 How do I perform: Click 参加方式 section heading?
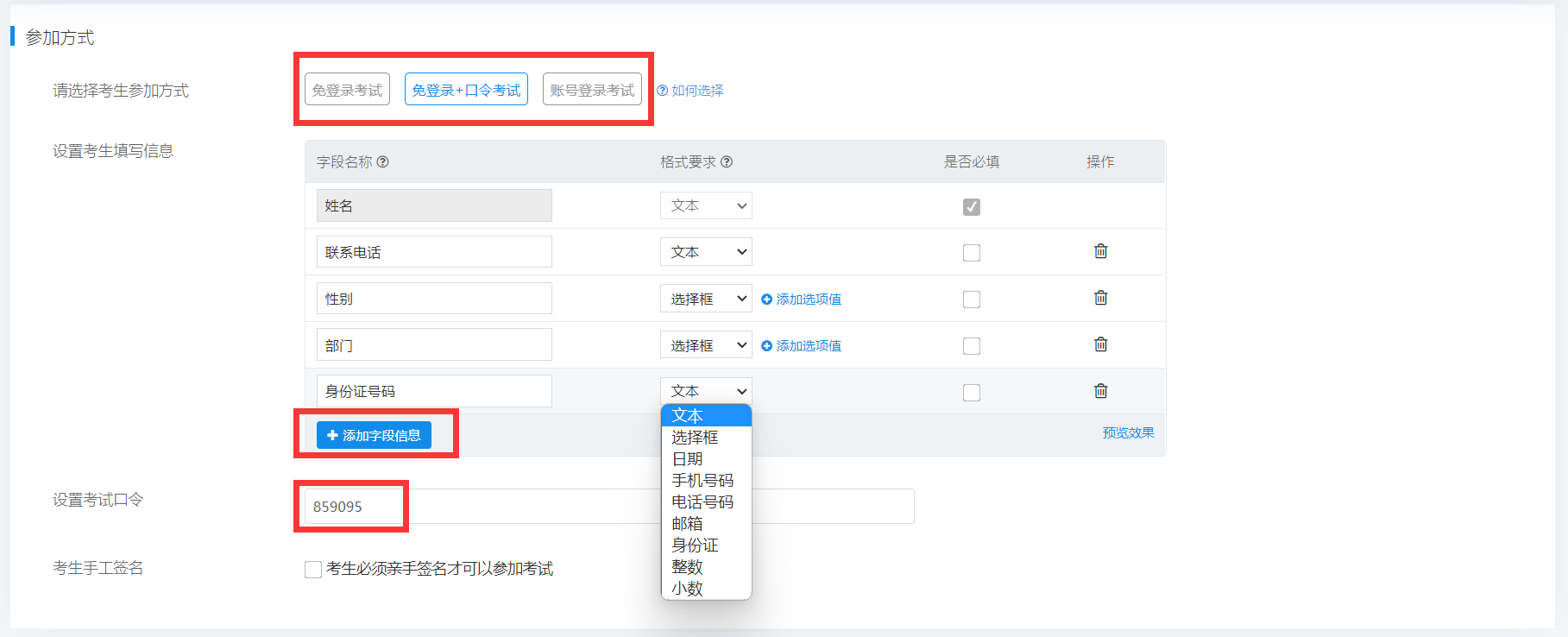tap(60, 37)
